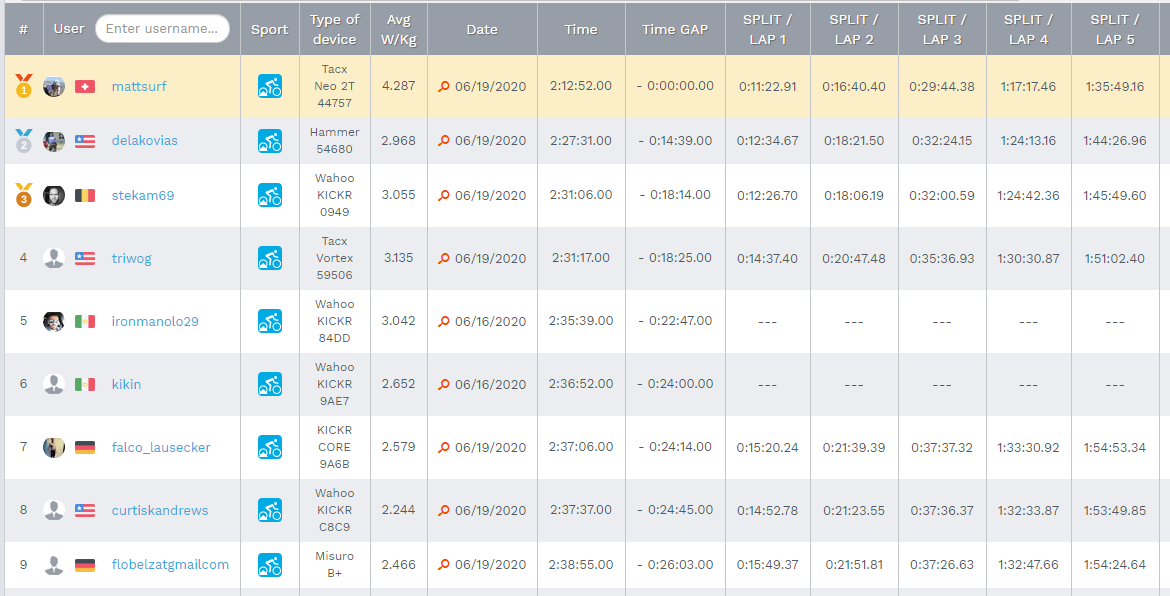The image size is (1170, 596).
Task: Click the magnifier icon beside triwog's date
Action: tap(444, 258)
